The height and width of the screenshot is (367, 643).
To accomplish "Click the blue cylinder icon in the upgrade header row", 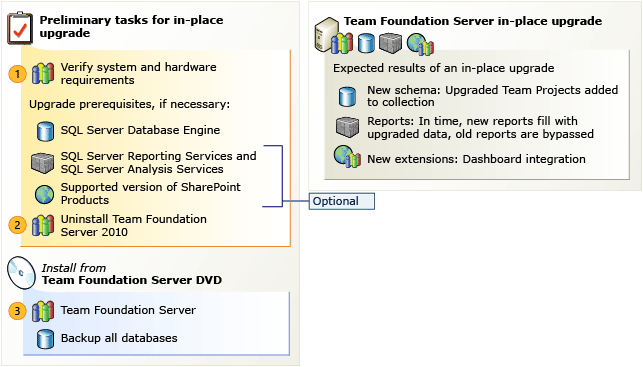I will point(366,43).
